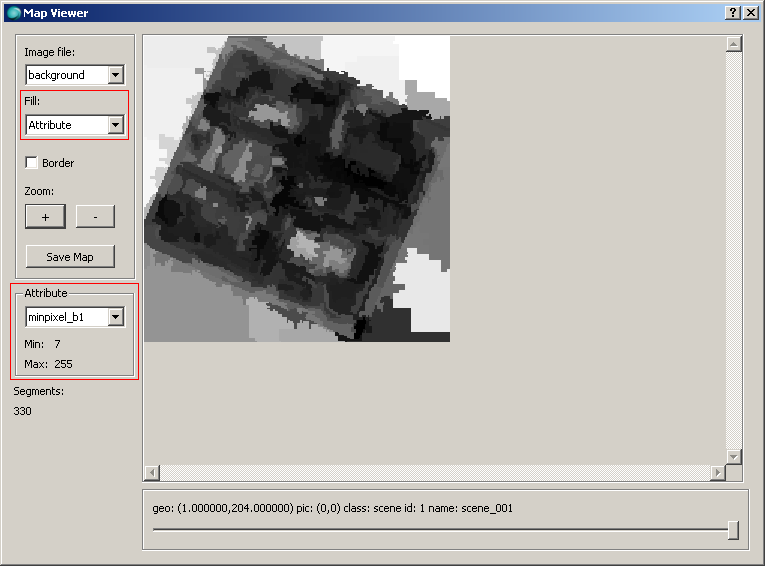The height and width of the screenshot is (566, 765).
Task: Click the vertical scrollbar track
Action: [733, 250]
